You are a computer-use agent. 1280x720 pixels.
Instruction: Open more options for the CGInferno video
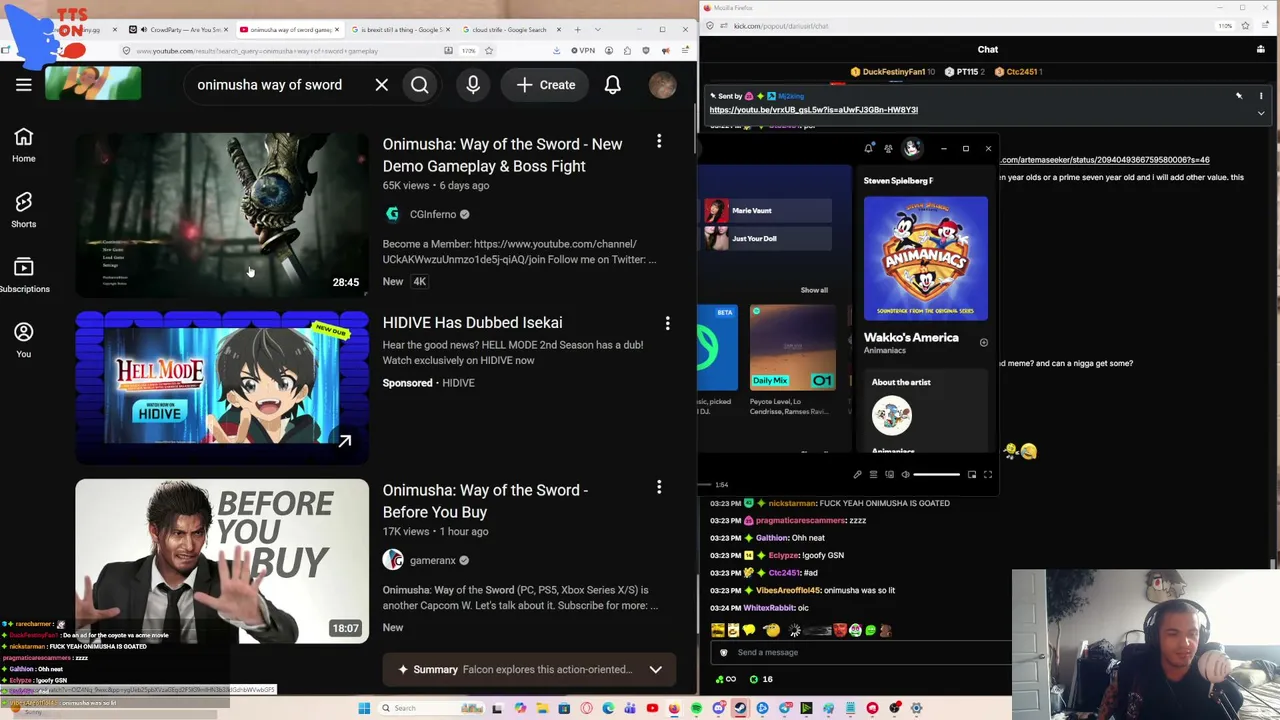[659, 142]
